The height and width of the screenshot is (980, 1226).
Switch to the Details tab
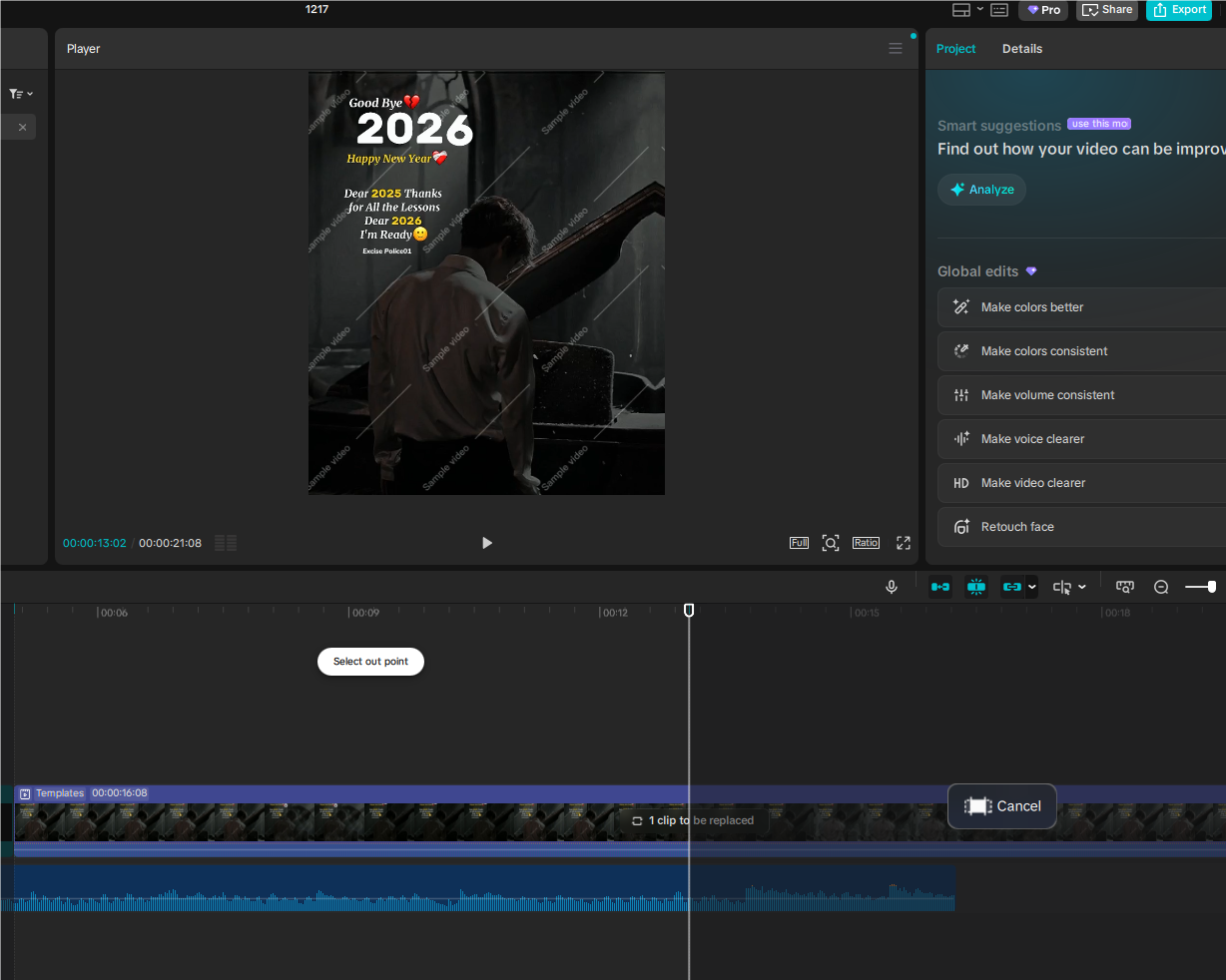pos(1022,48)
